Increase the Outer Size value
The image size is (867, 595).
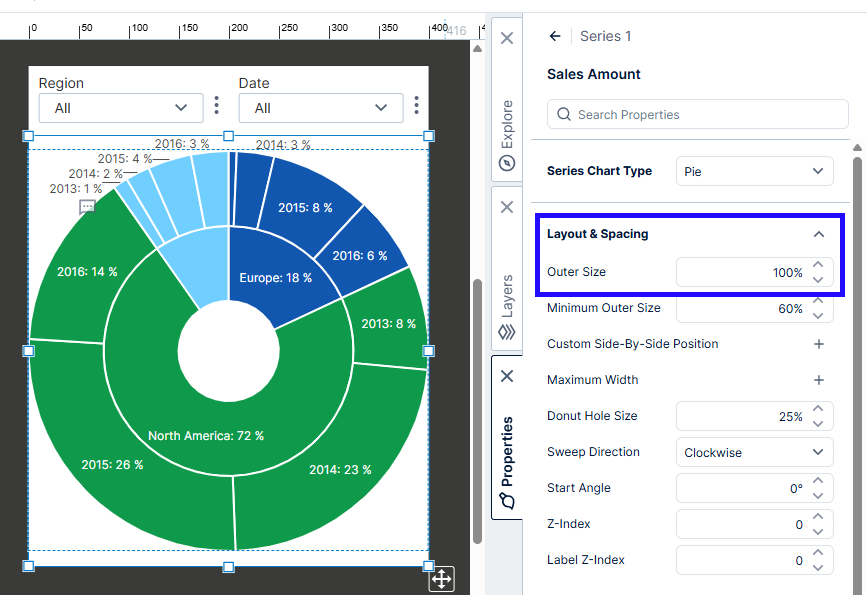click(x=818, y=266)
